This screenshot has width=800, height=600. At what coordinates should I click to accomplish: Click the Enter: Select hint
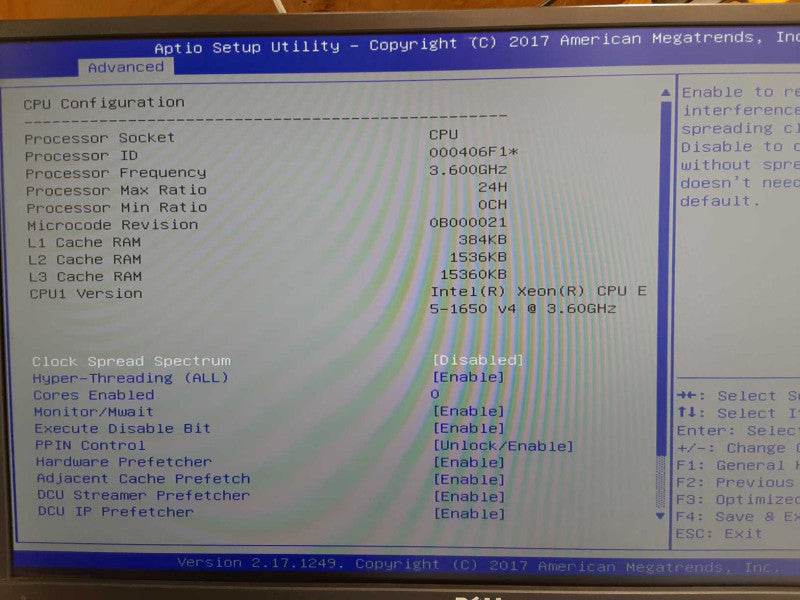point(738,431)
